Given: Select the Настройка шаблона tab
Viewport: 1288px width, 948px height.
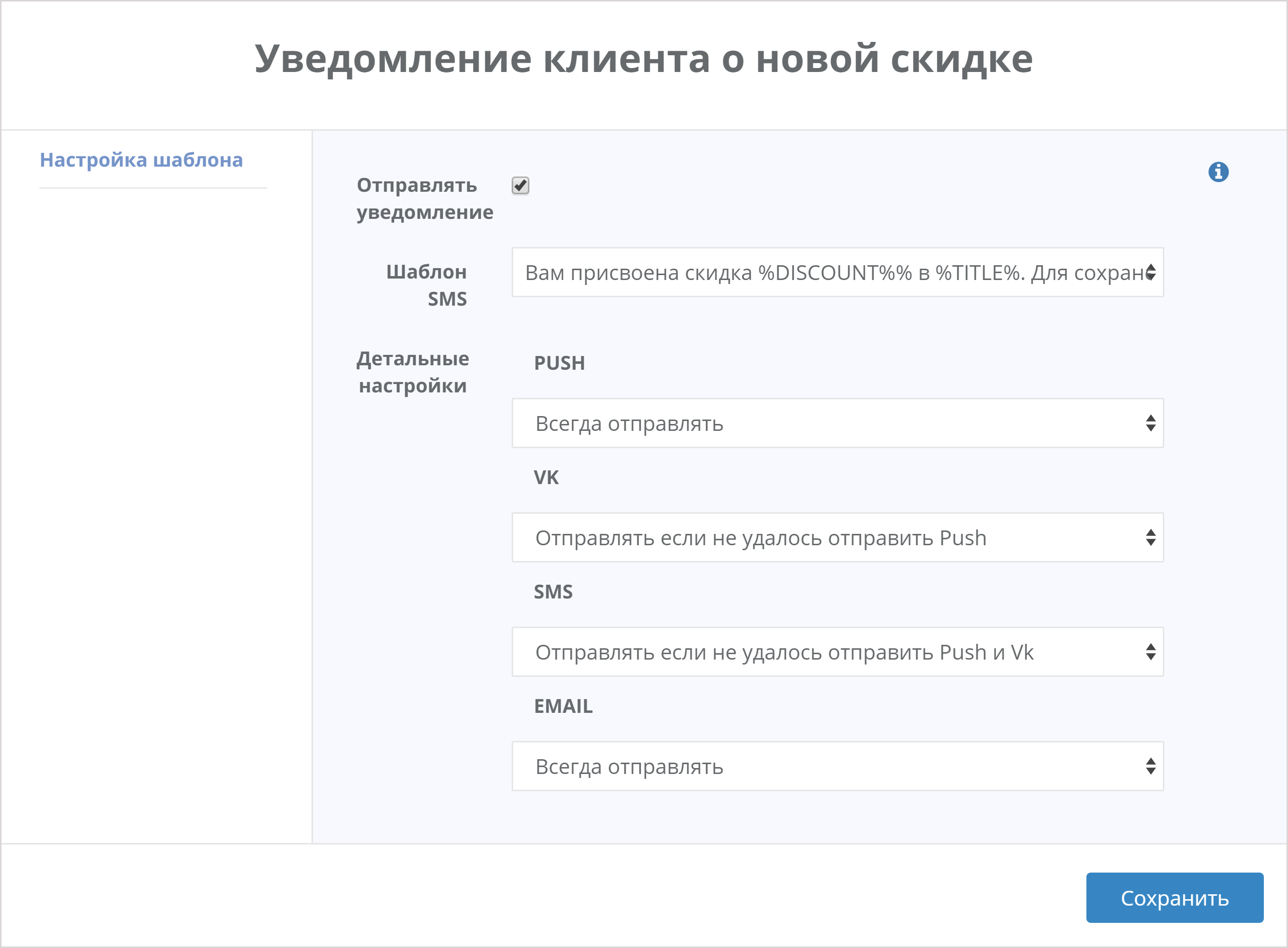Looking at the screenshot, I should pos(141,160).
